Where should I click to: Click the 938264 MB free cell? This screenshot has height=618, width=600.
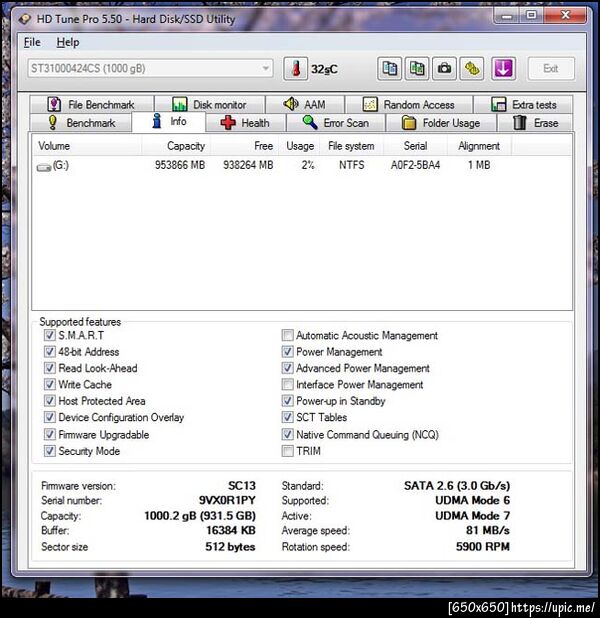248,165
